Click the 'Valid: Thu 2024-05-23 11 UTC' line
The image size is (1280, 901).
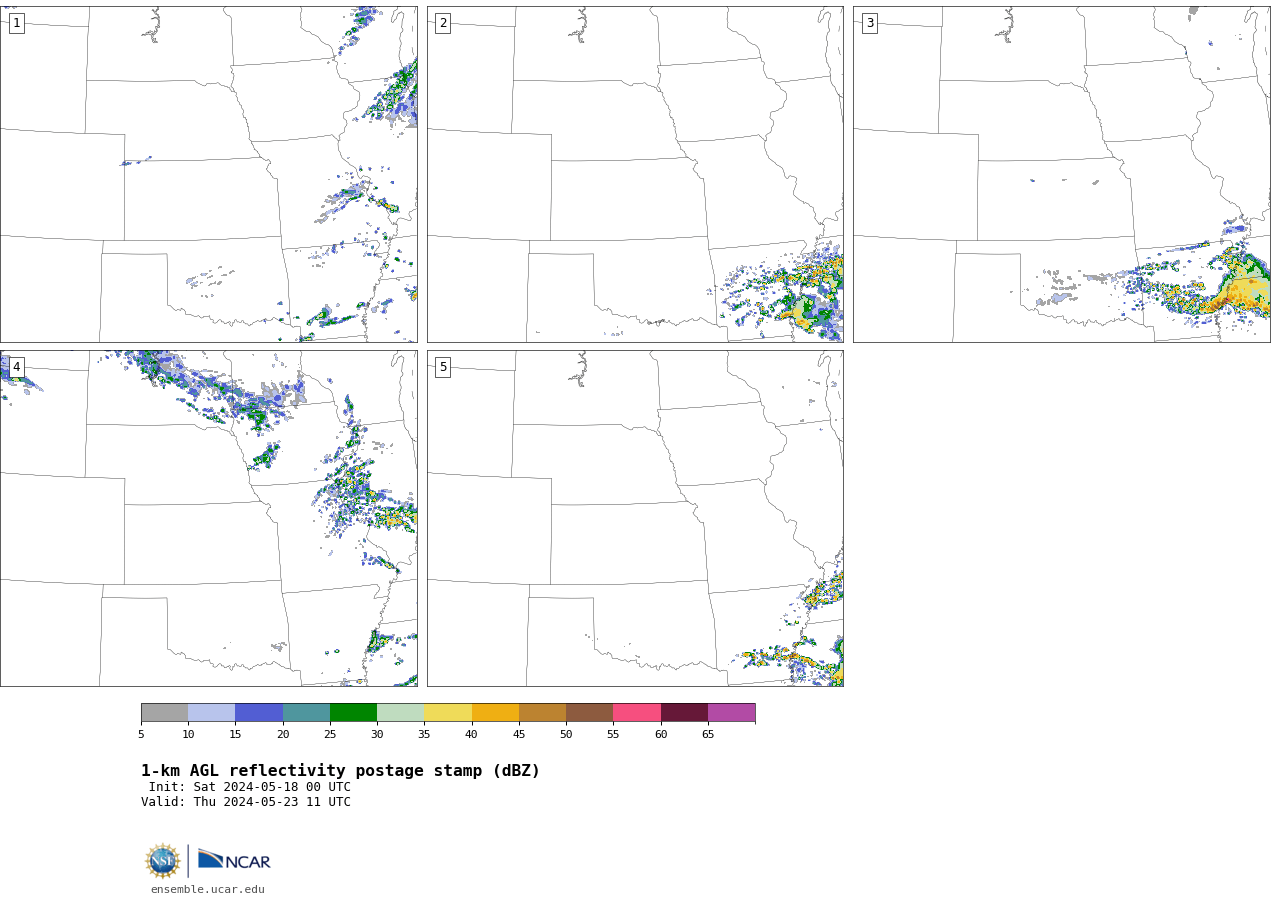tap(246, 802)
